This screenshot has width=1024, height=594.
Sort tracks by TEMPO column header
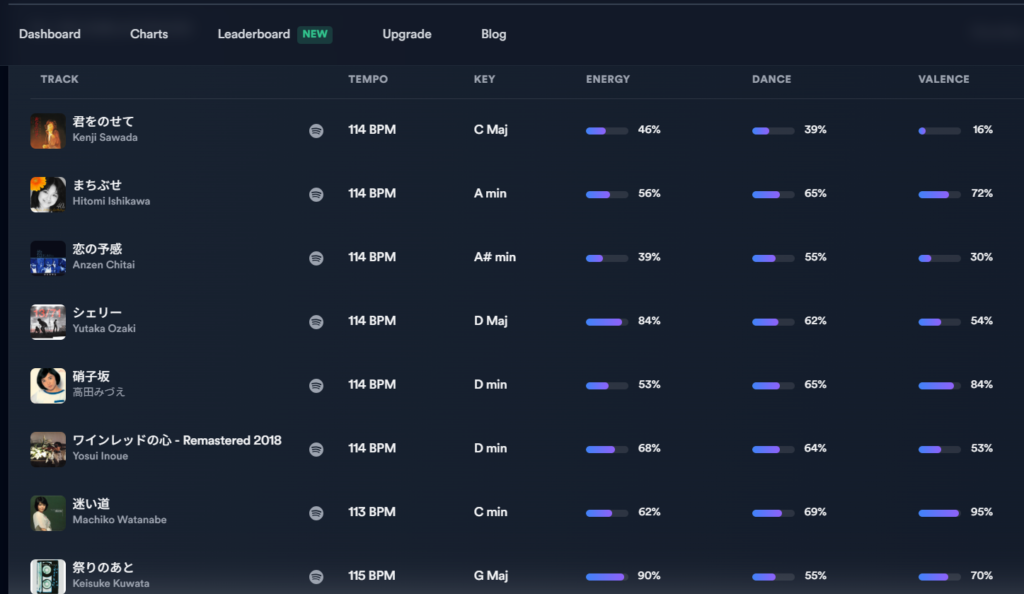pyautogui.click(x=368, y=79)
